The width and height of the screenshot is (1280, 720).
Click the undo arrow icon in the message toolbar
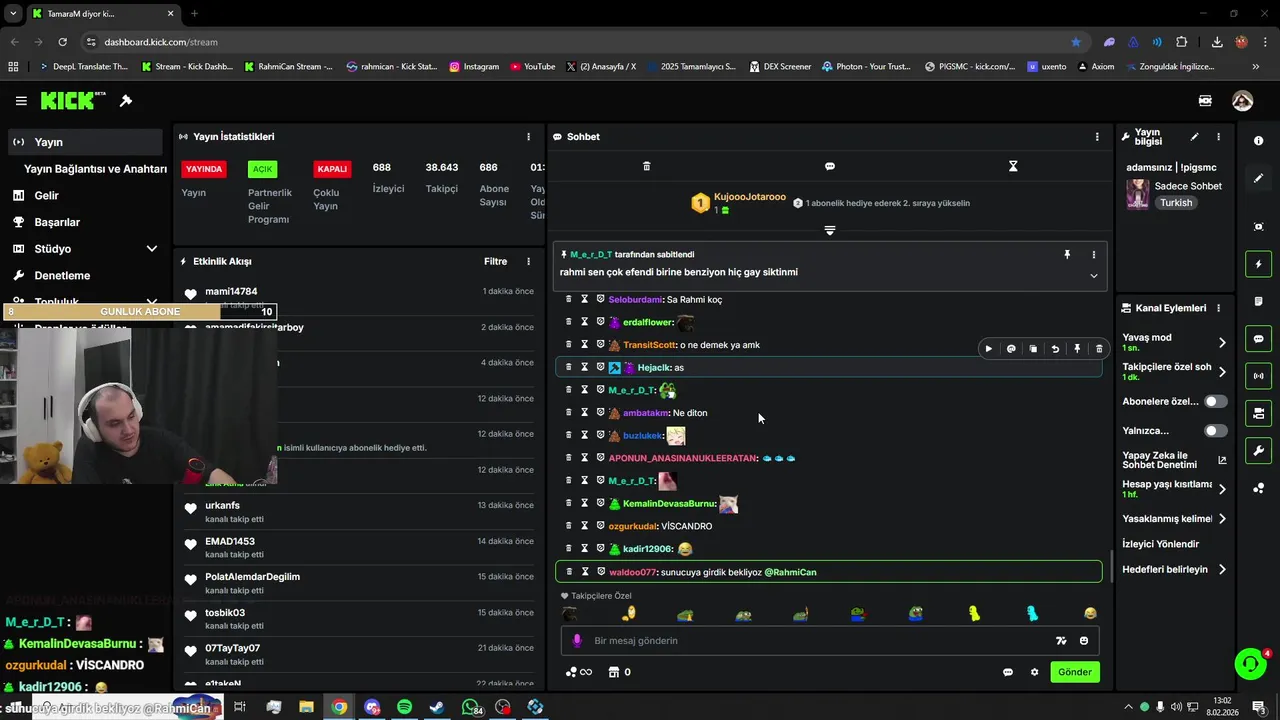(1055, 349)
